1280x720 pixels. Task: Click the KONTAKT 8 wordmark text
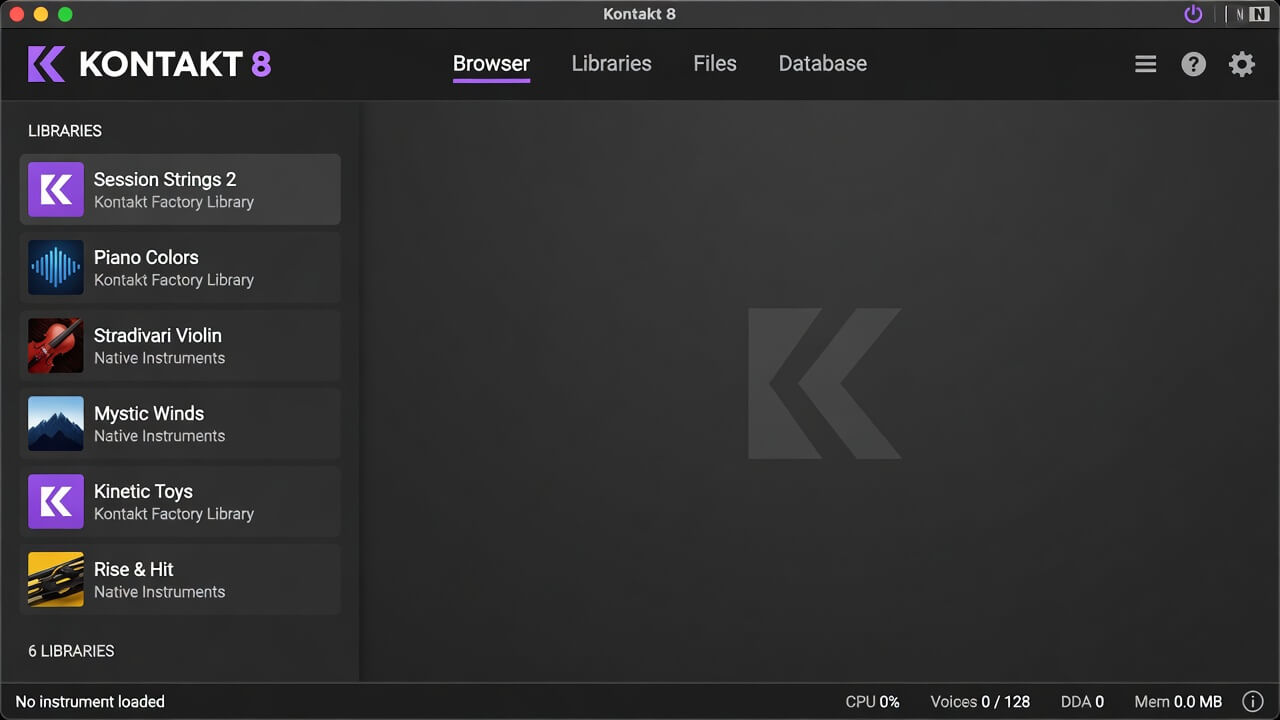click(x=175, y=64)
